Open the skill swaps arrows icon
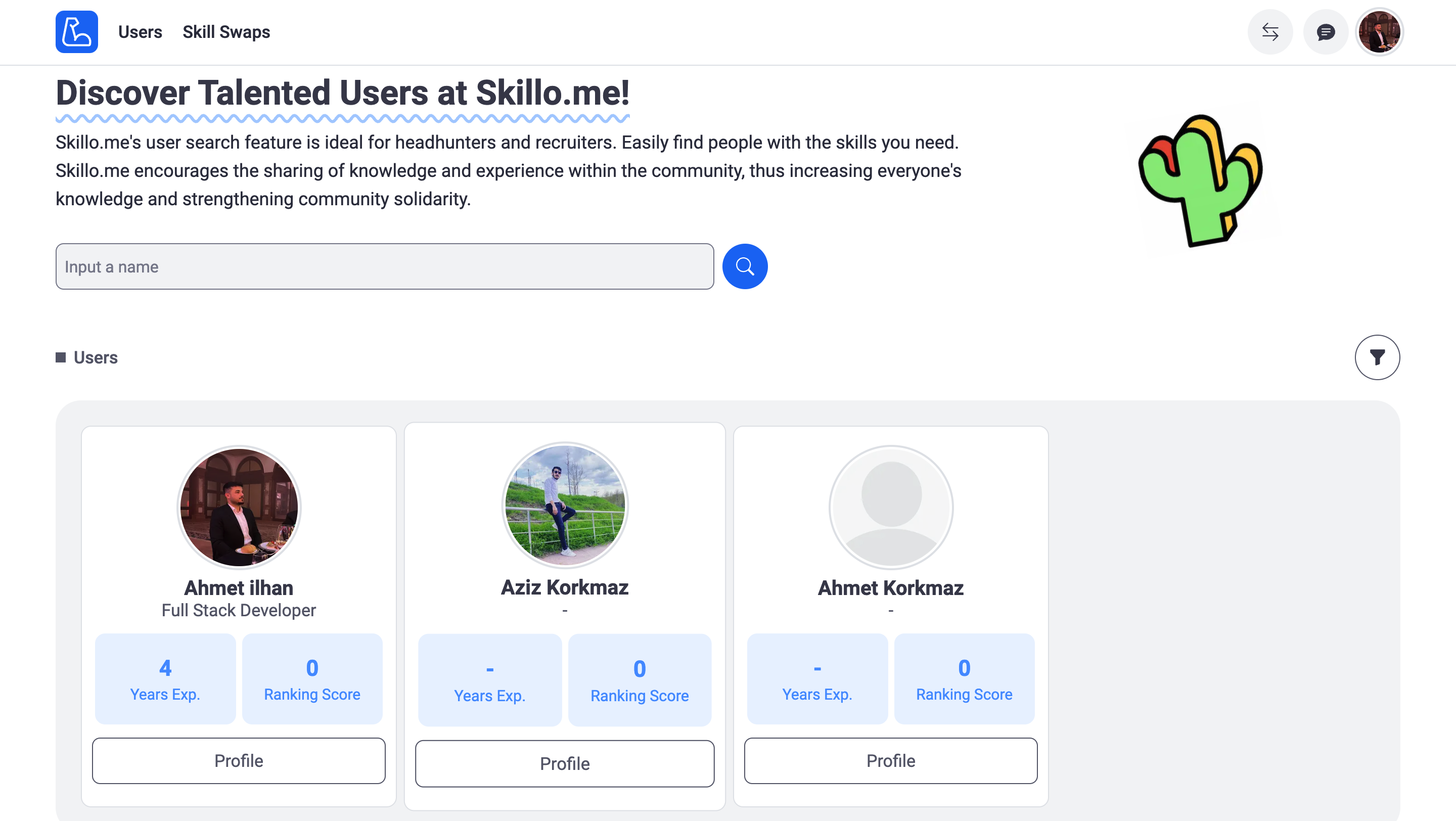Screen dimensions: 1456x821 pos(1270,32)
